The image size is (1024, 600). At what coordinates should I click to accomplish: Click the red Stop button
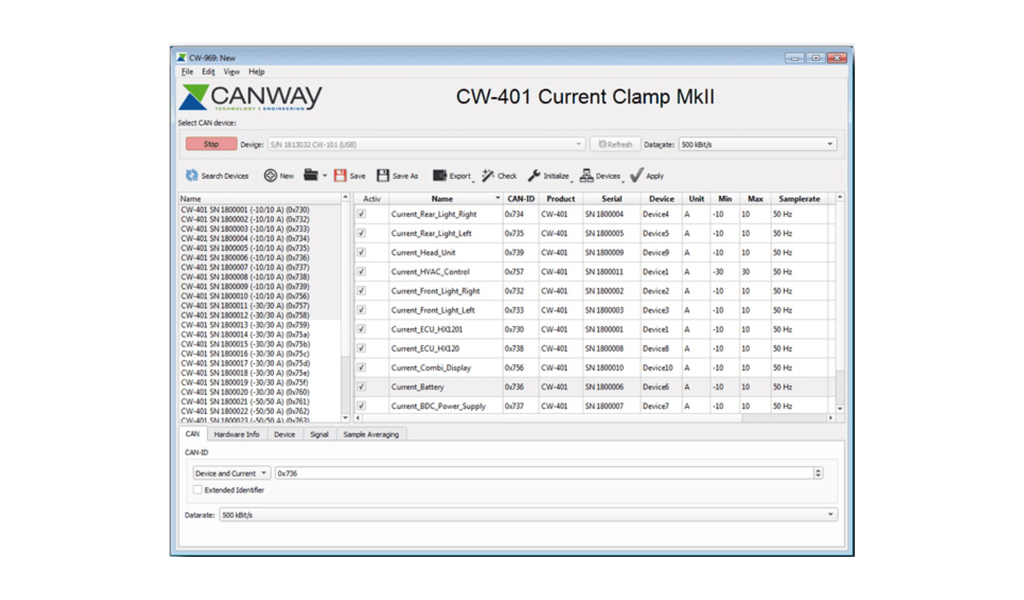click(211, 144)
